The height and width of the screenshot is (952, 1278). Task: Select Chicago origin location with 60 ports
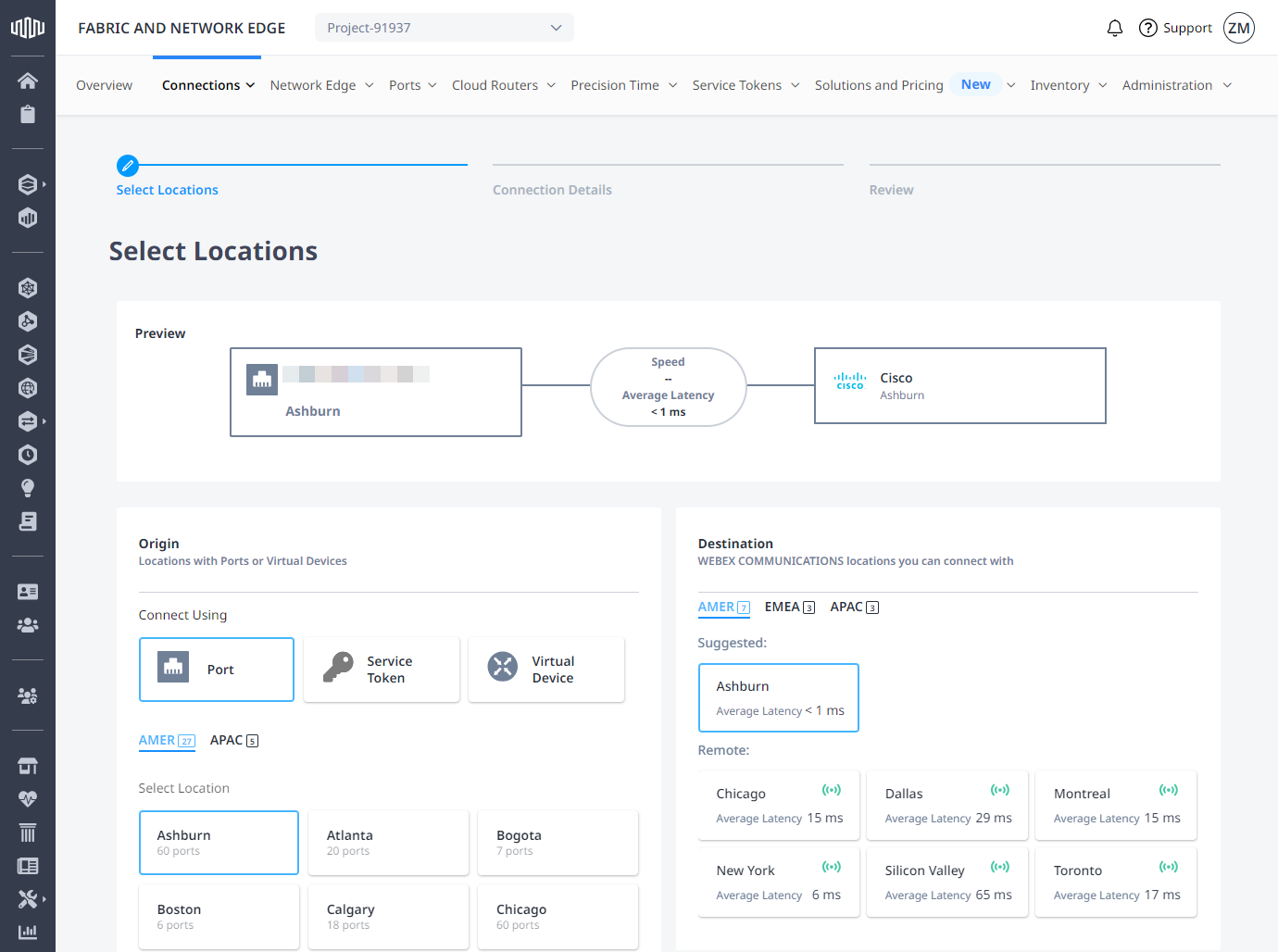pyautogui.click(x=558, y=917)
